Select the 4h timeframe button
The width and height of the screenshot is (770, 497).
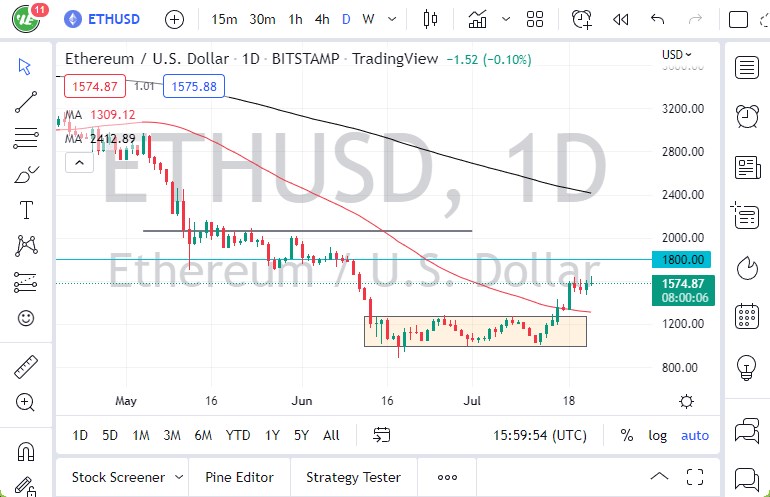pyautogui.click(x=321, y=19)
